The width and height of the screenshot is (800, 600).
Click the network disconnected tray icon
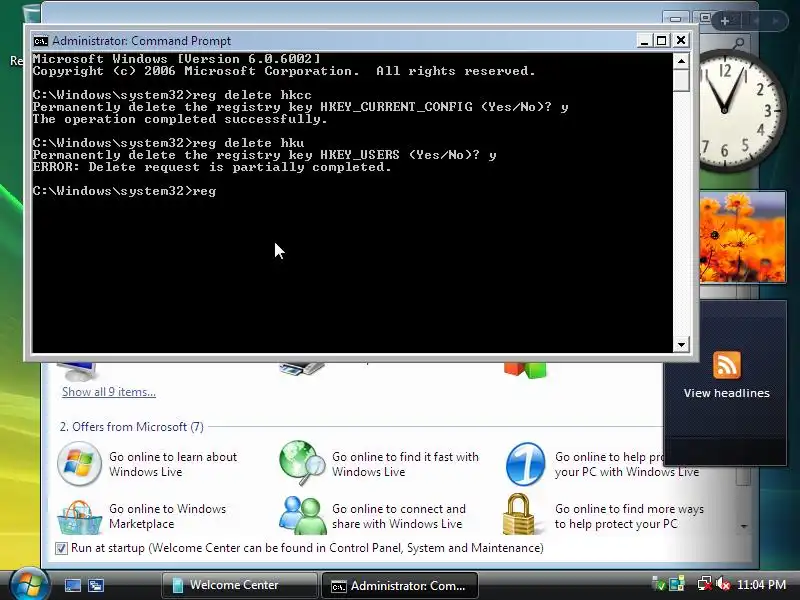(x=704, y=584)
